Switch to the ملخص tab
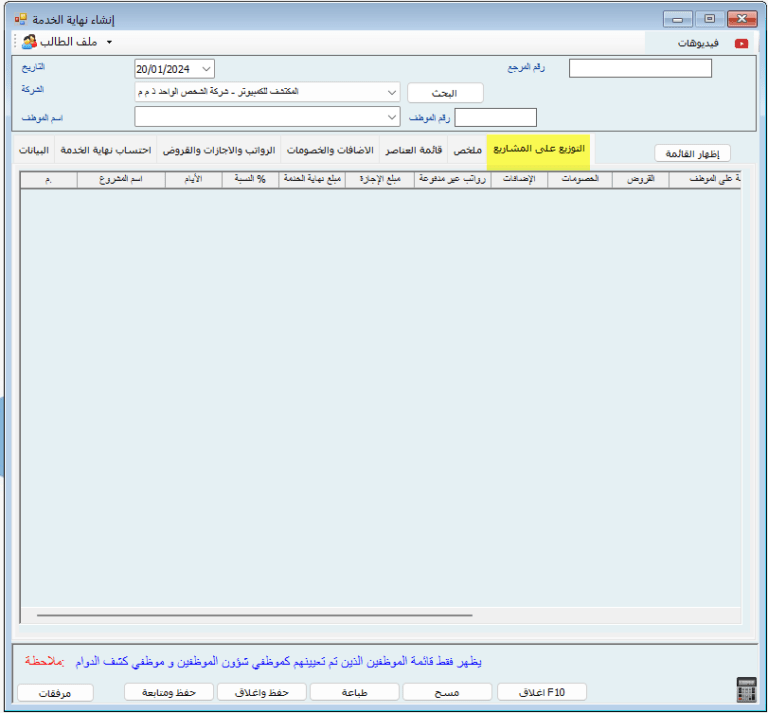Image resolution: width=768 pixels, height=713 pixels. [467, 150]
